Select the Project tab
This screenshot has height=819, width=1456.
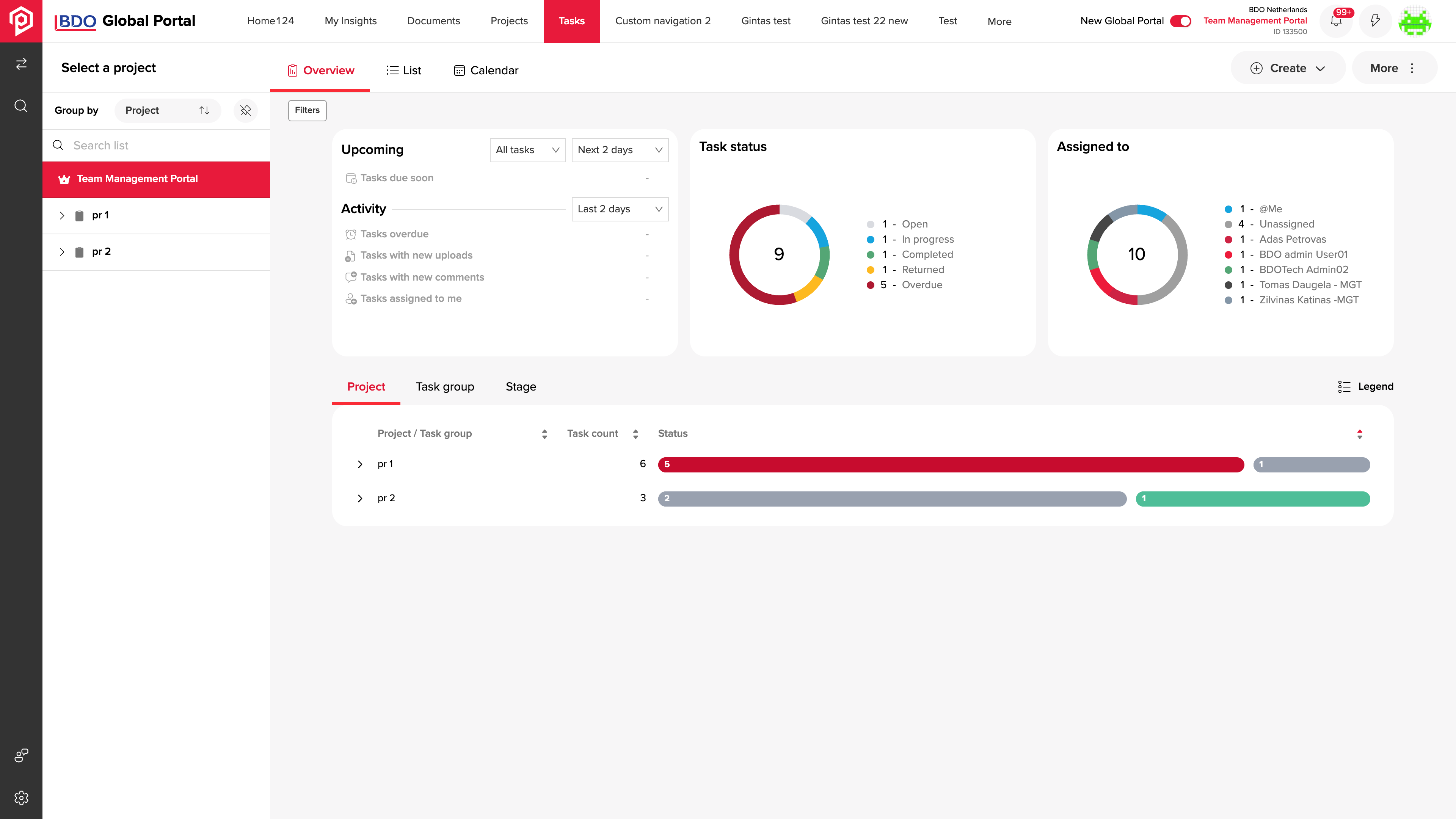(366, 387)
